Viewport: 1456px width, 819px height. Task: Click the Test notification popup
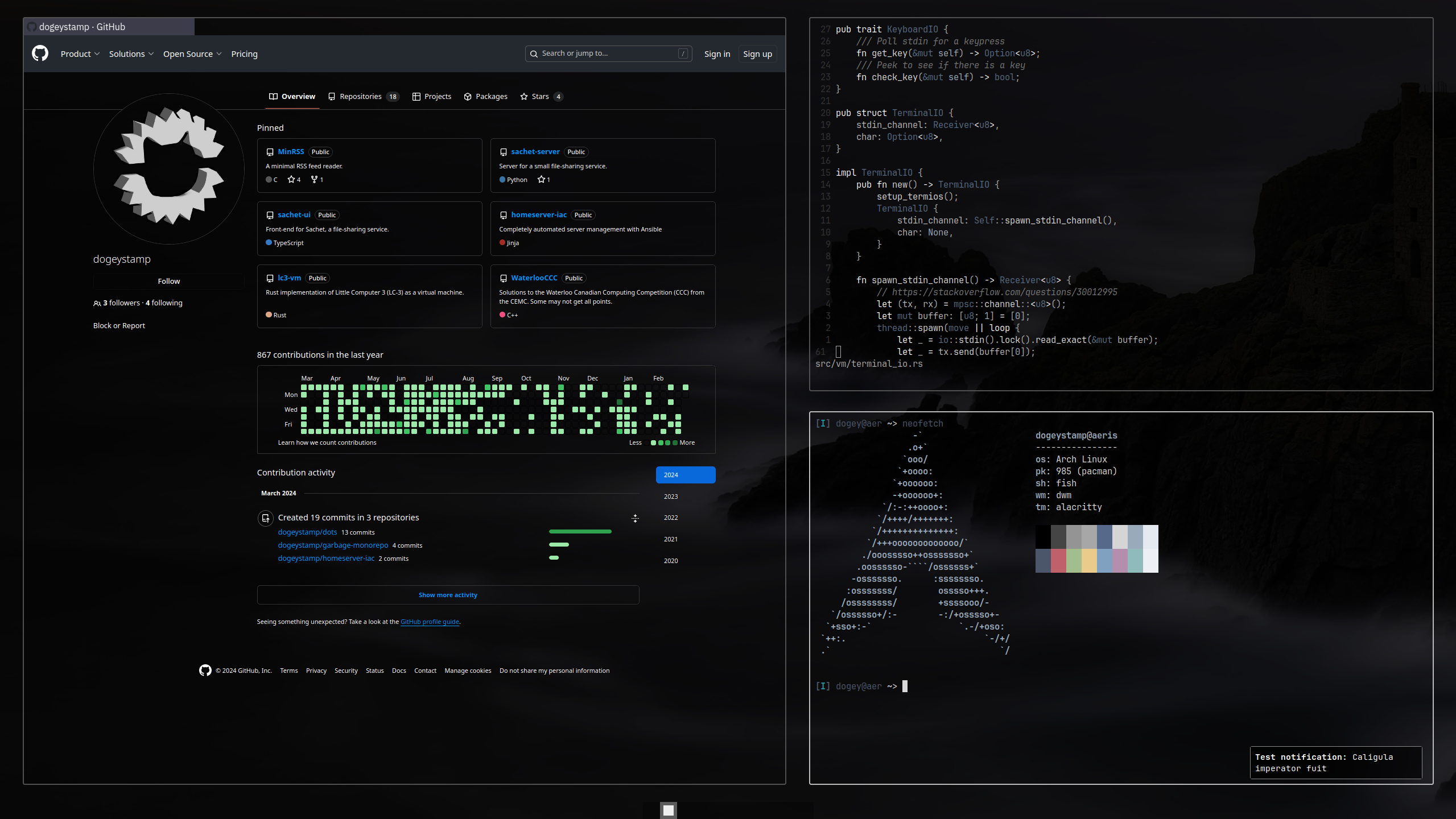pos(1335,763)
